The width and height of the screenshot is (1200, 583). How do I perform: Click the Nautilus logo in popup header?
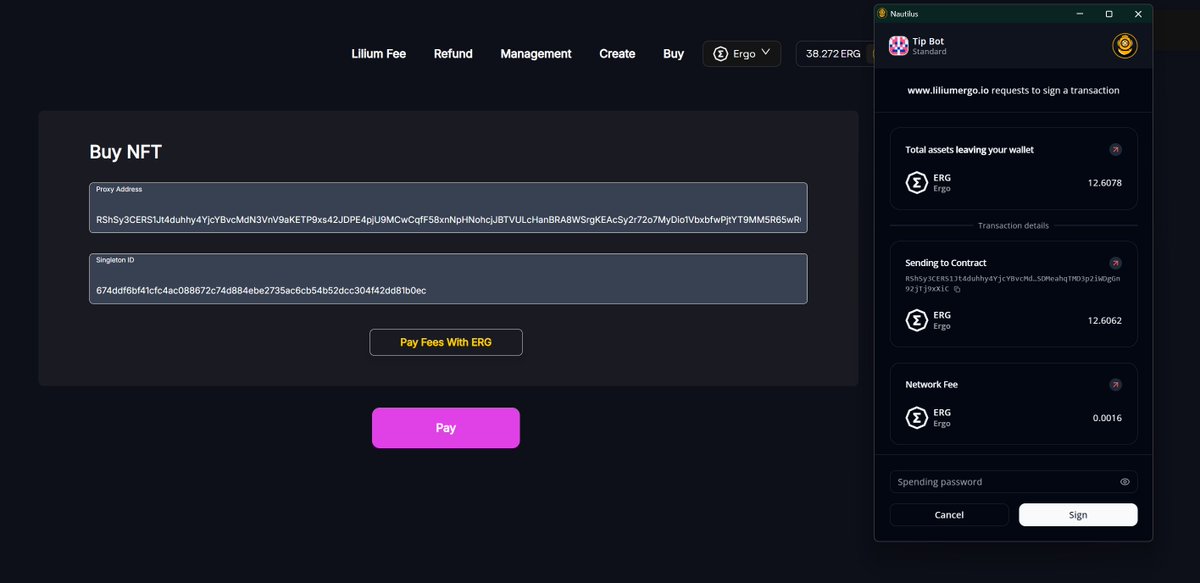pos(1124,45)
